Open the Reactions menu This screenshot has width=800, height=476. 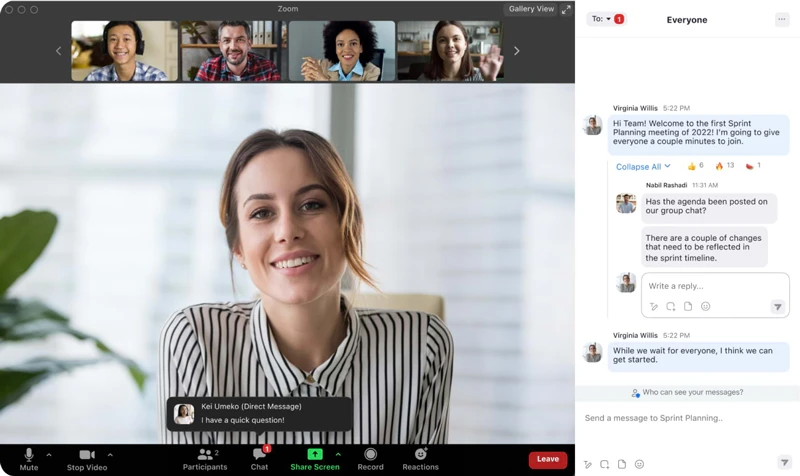(420, 456)
